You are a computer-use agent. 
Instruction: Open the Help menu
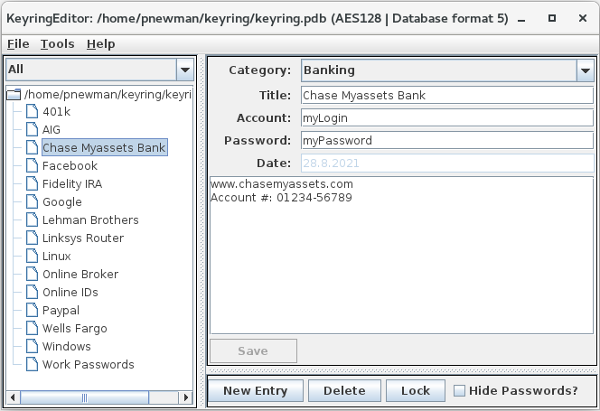pyautogui.click(x=100, y=44)
